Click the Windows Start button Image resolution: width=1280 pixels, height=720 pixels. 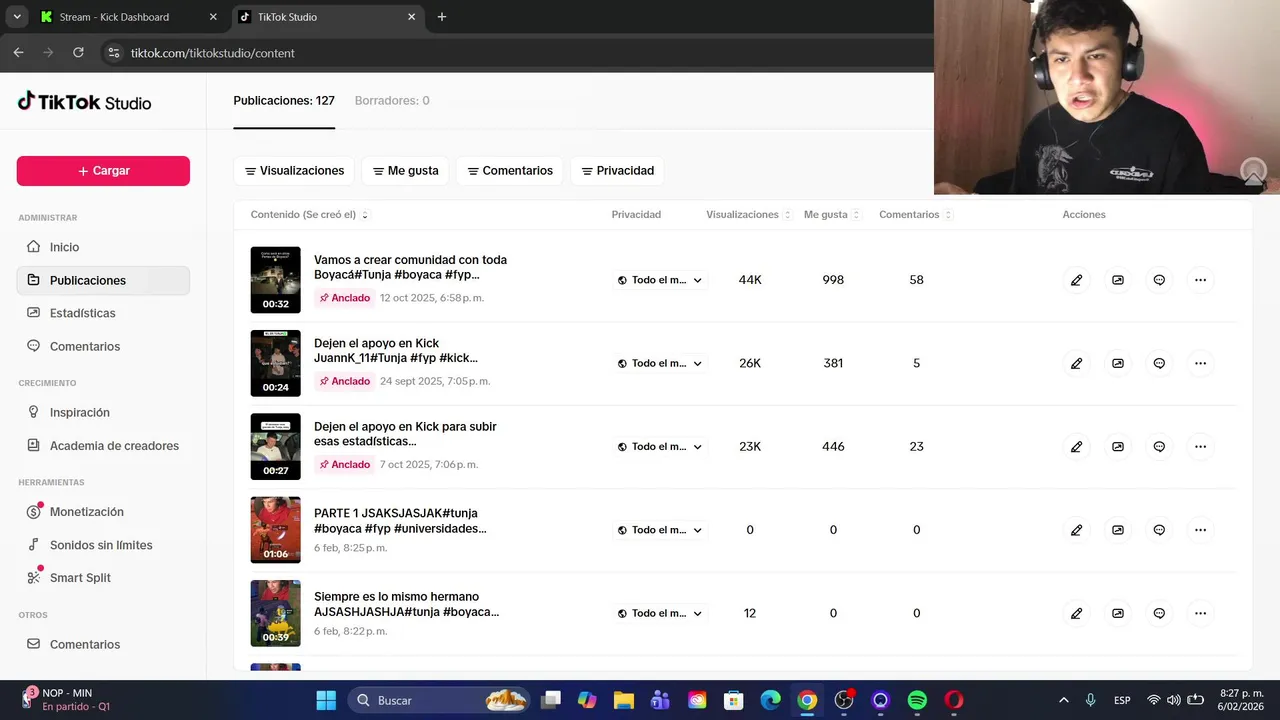(326, 700)
